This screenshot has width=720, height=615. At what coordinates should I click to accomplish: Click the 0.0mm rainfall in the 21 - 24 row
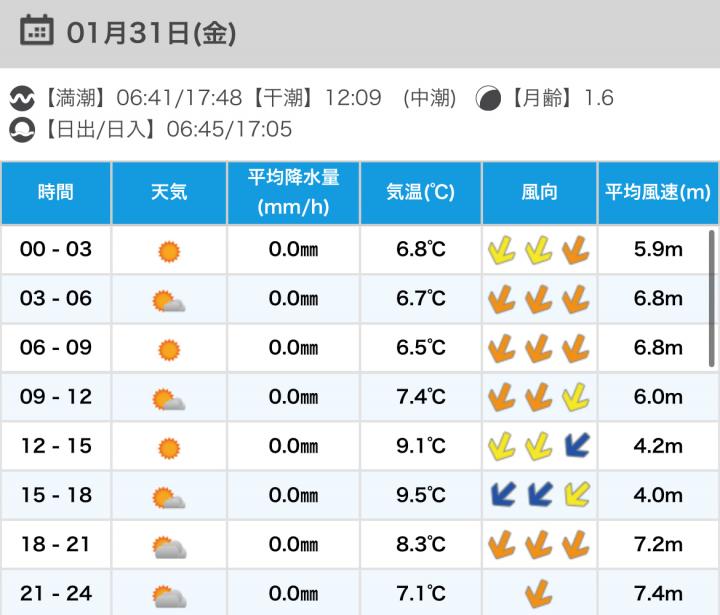point(293,593)
